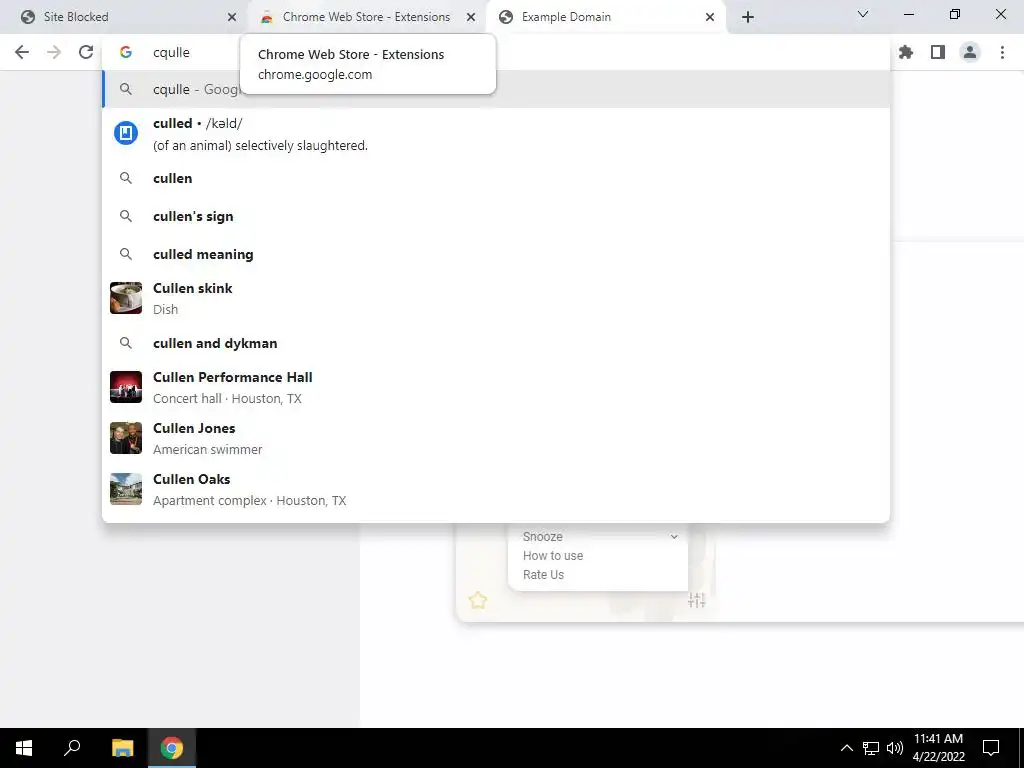Open the Extensions puzzle icon
1024x768 pixels.
point(906,52)
